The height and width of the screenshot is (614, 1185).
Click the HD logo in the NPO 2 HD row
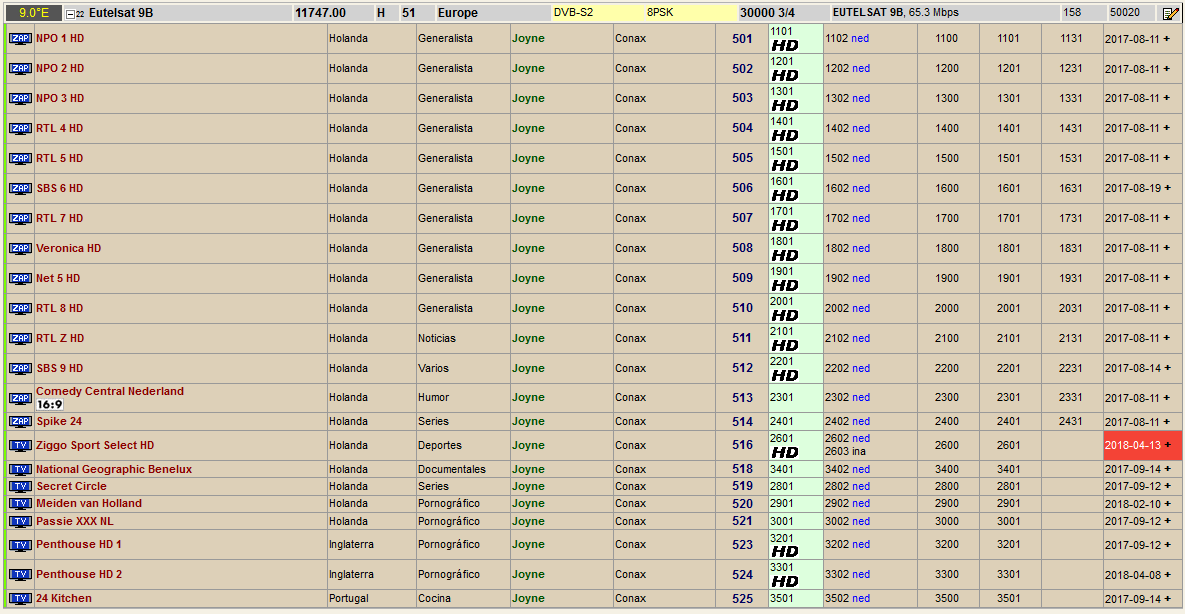click(x=785, y=76)
